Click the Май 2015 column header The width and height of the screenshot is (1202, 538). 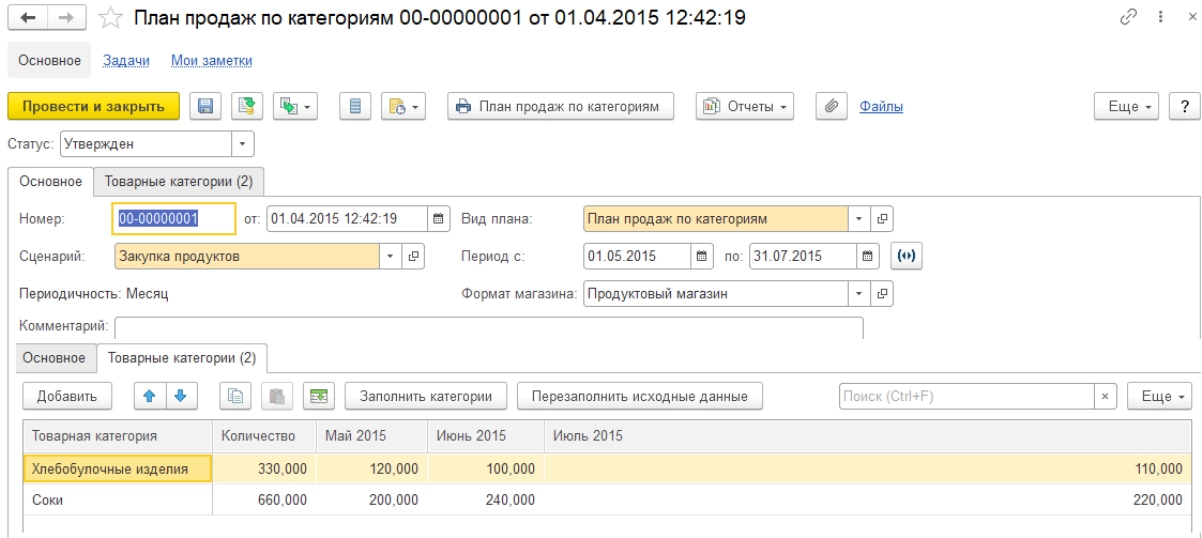tap(371, 437)
